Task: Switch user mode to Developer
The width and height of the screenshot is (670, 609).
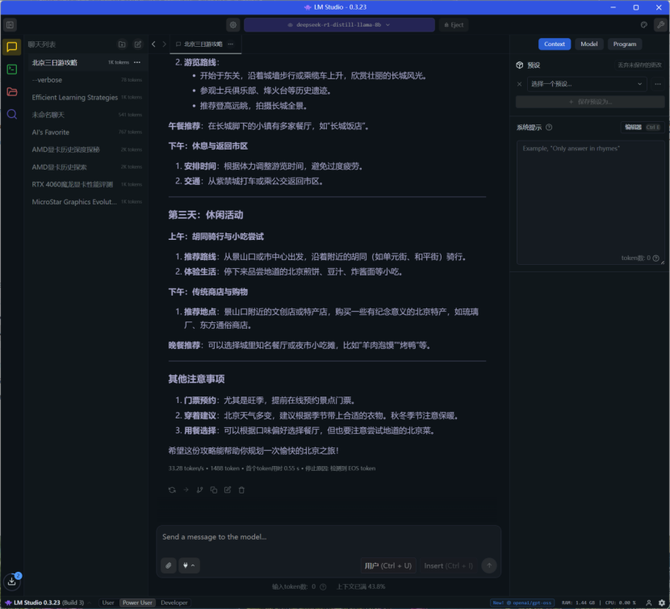Action: [x=174, y=603]
